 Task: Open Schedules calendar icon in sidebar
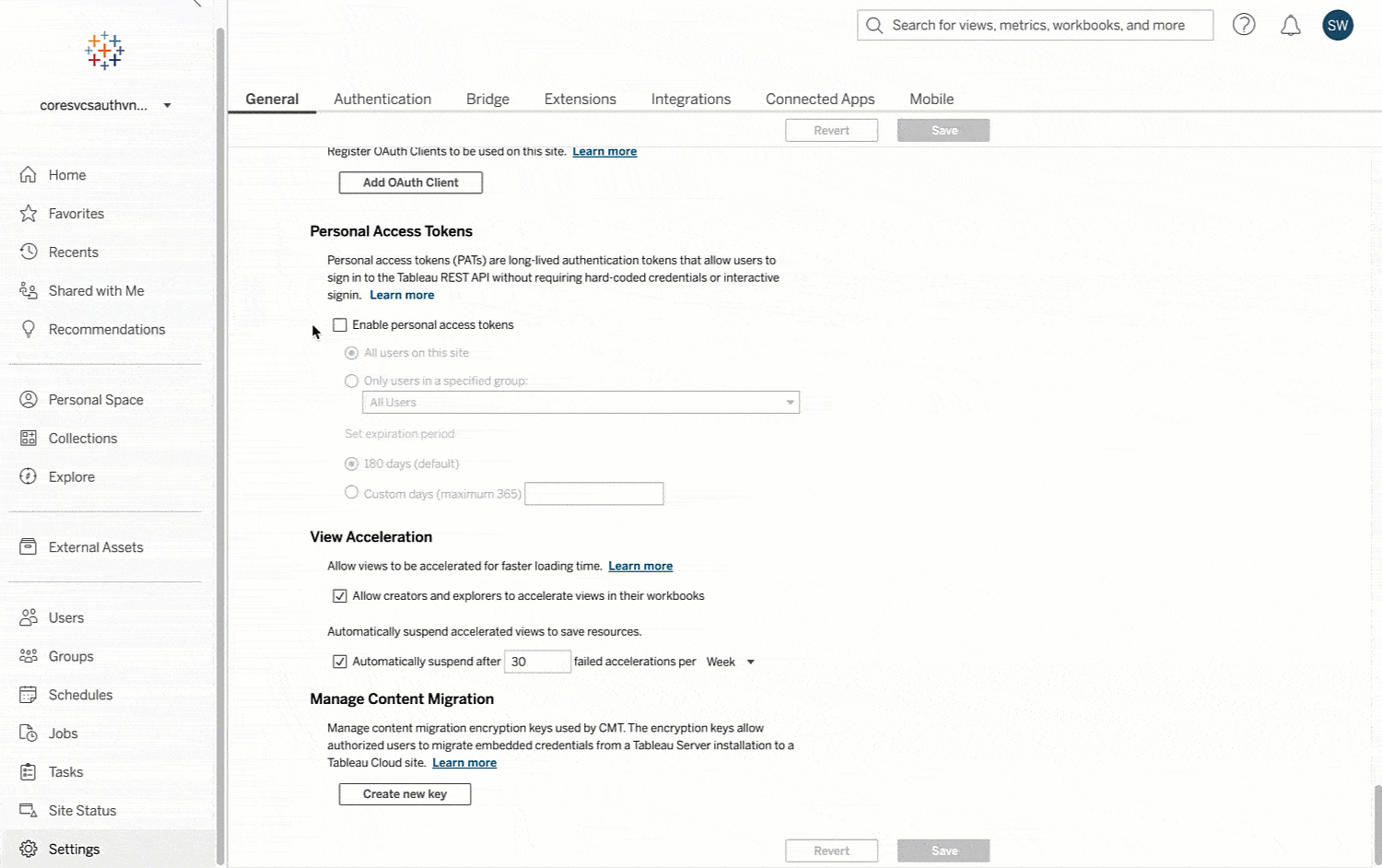point(29,695)
